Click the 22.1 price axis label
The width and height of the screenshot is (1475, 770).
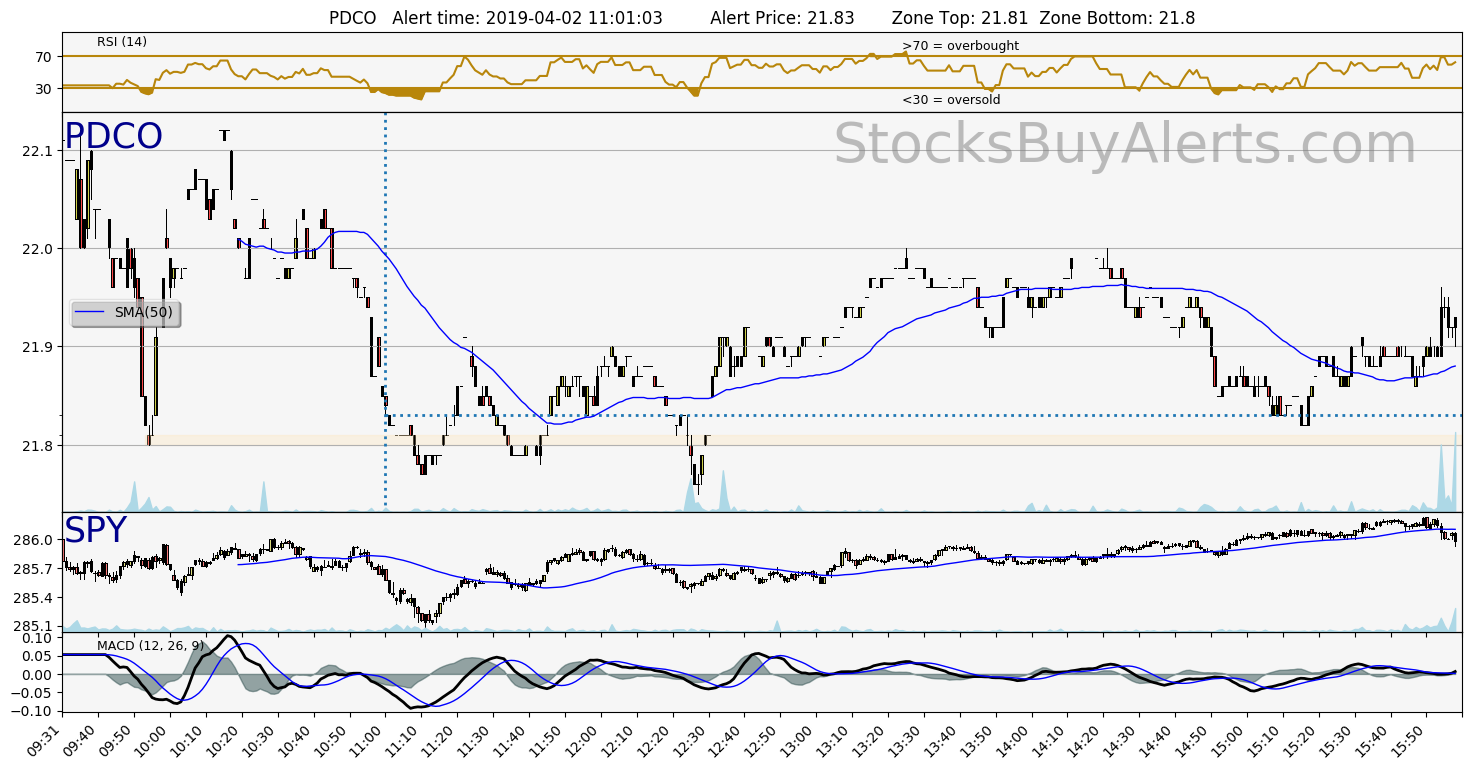37,151
